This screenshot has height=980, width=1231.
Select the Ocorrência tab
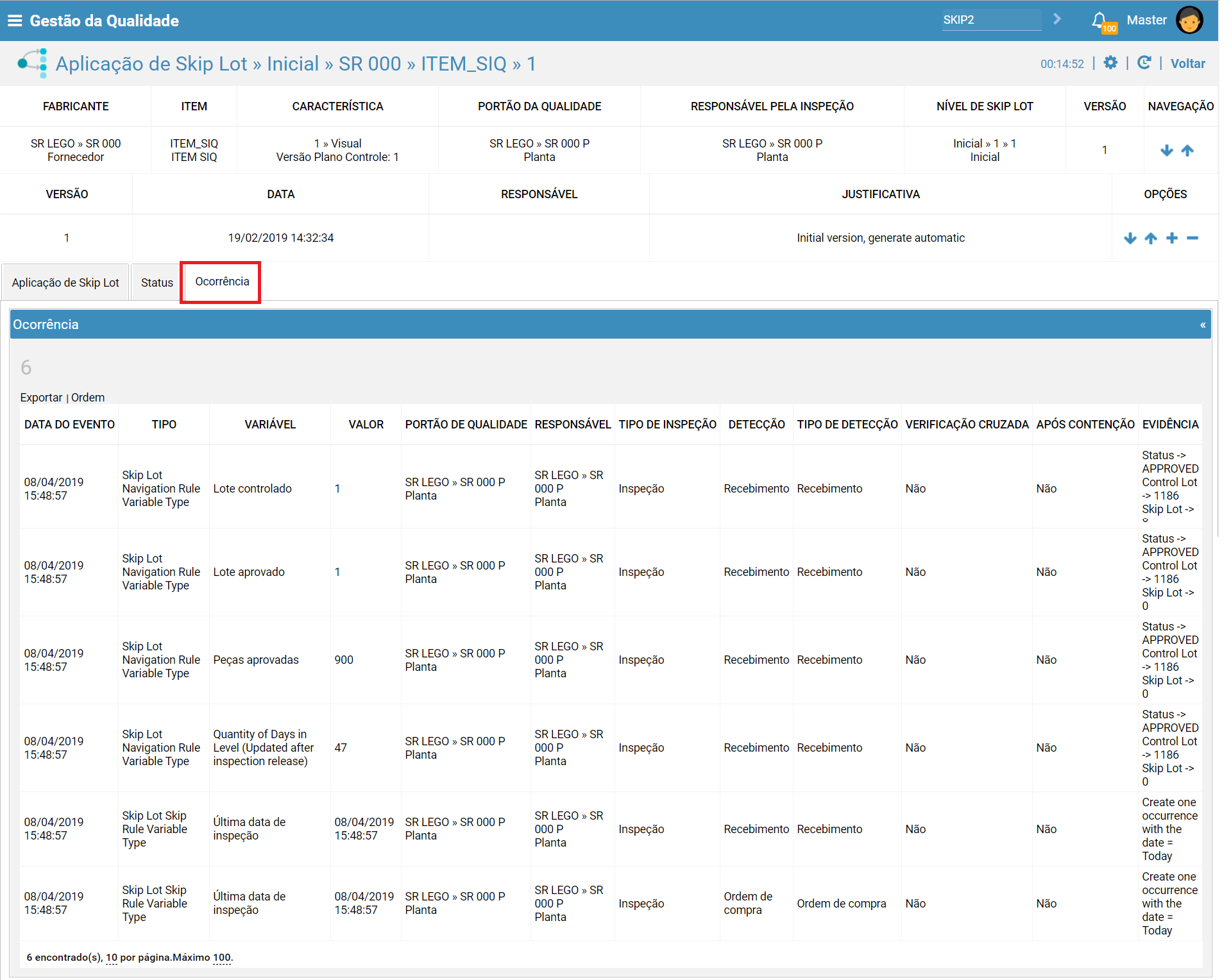tap(222, 282)
